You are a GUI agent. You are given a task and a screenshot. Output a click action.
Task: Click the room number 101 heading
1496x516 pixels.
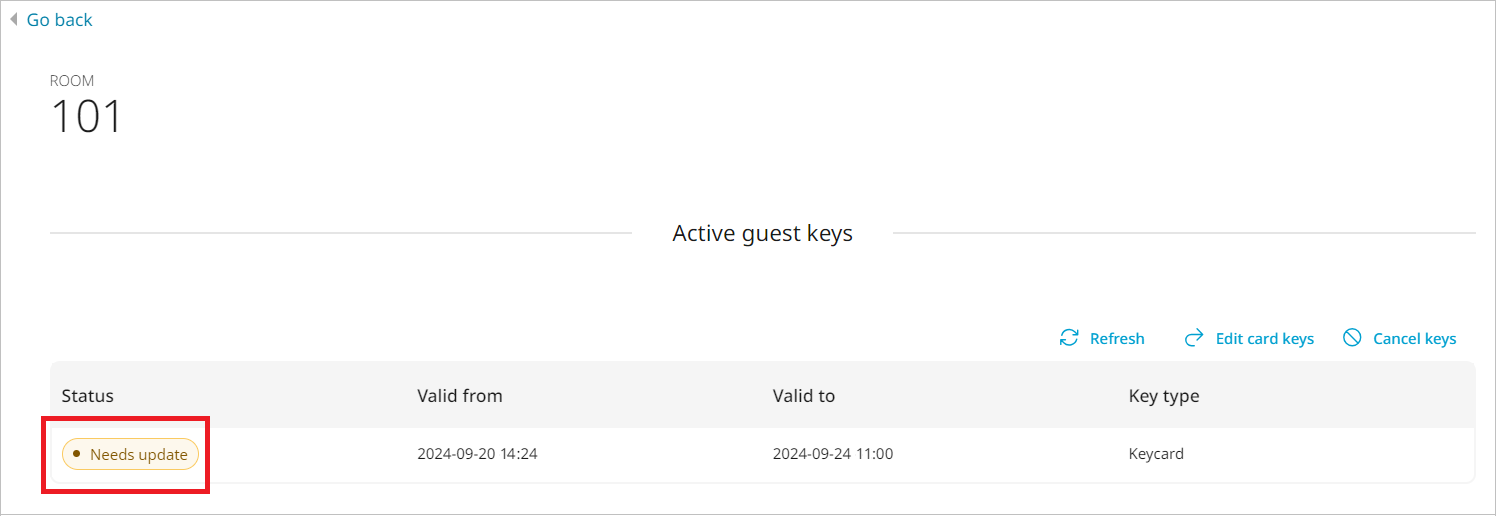87,117
